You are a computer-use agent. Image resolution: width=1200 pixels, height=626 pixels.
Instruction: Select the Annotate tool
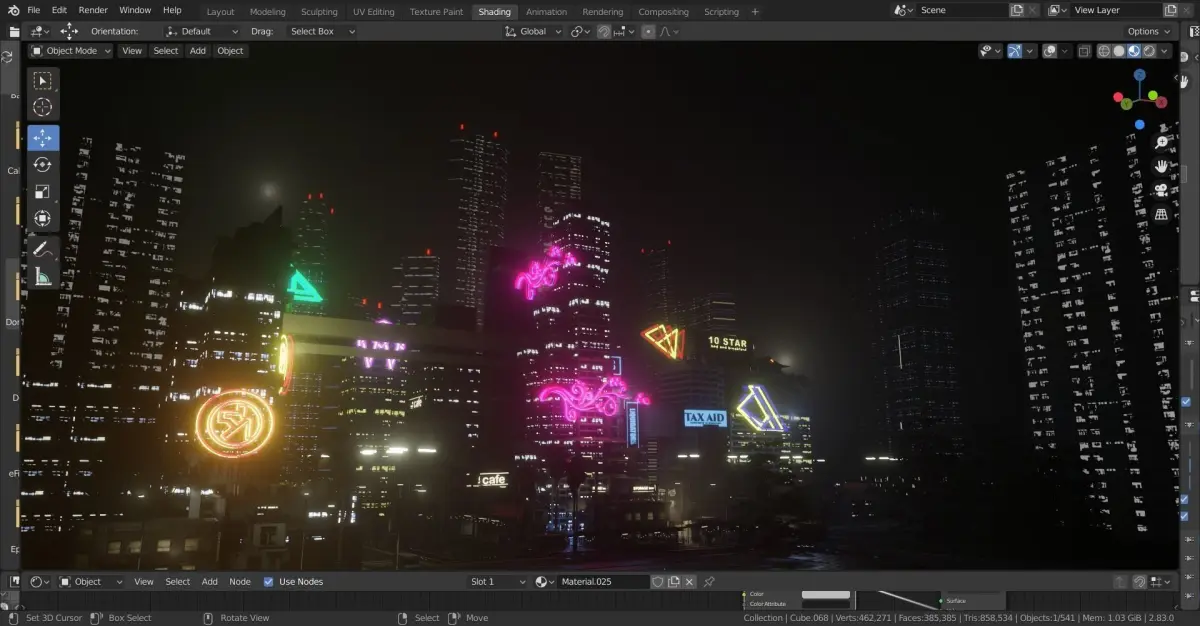tap(42, 249)
